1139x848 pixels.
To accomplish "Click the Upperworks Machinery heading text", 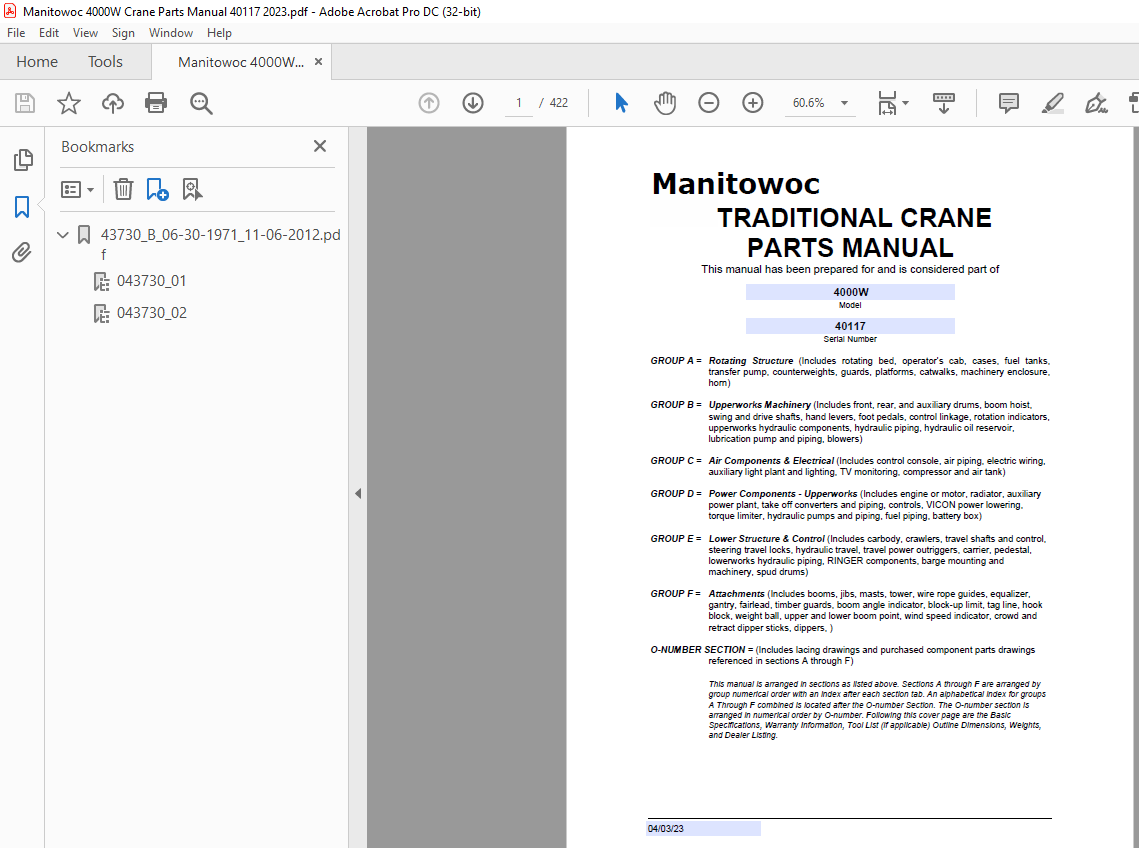I will coord(759,405).
